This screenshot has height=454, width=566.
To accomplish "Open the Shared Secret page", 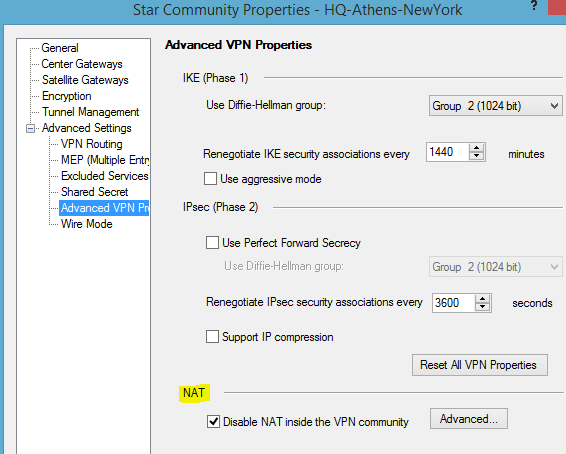I will tap(95, 192).
